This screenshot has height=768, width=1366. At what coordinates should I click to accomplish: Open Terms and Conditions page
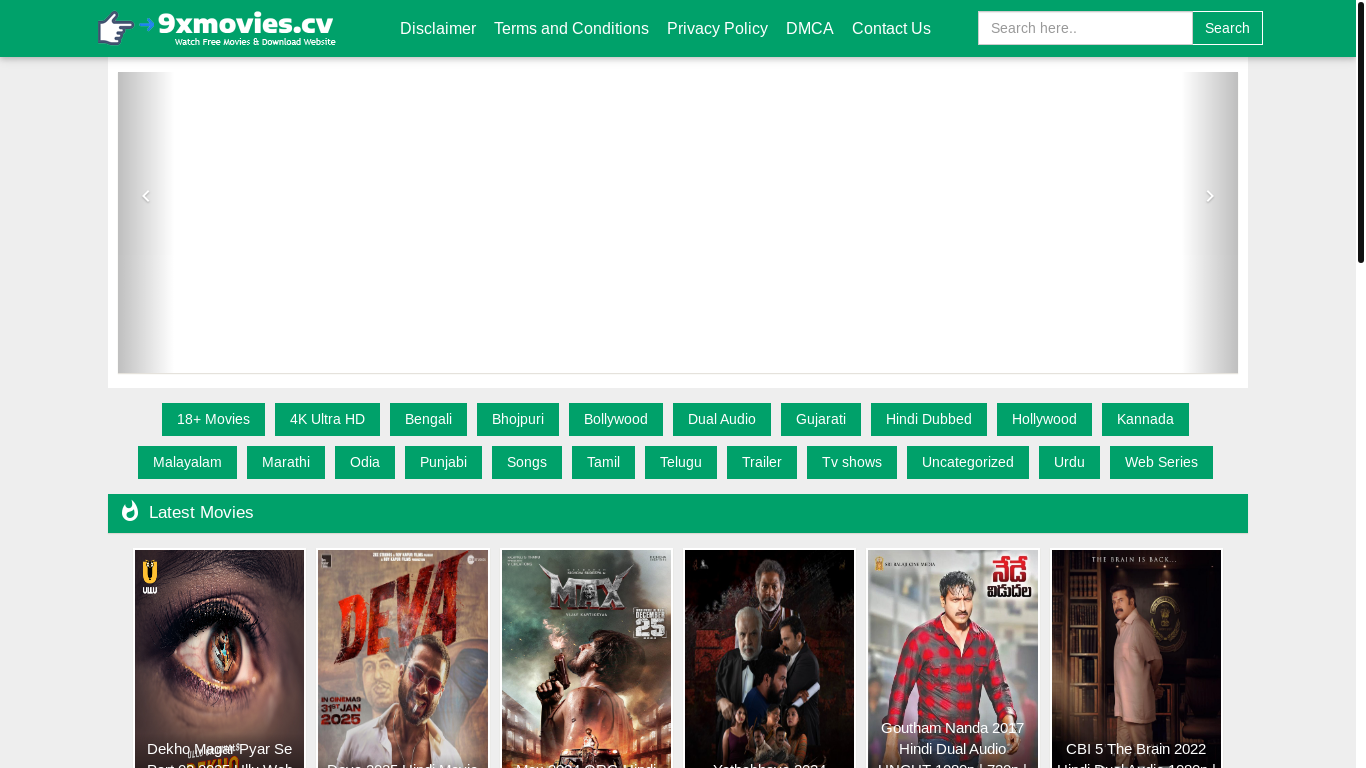571,28
